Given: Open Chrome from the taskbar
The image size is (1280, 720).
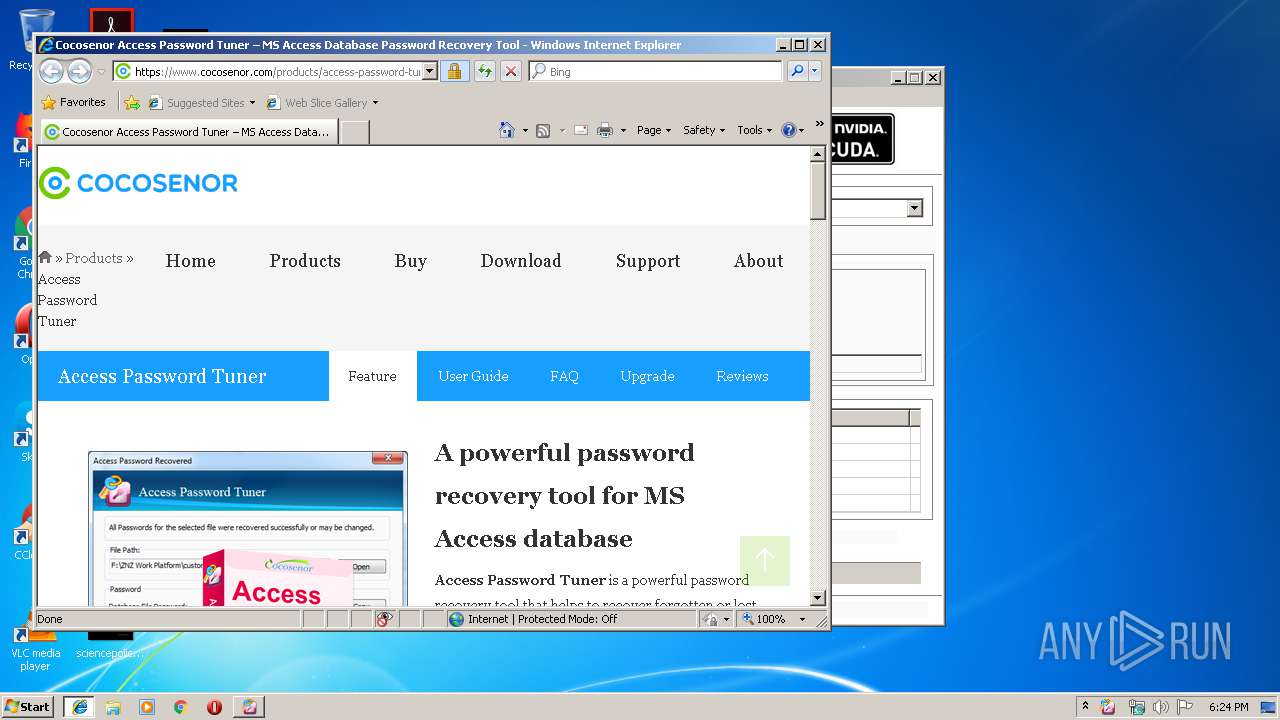Looking at the screenshot, I should pos(180,707).
